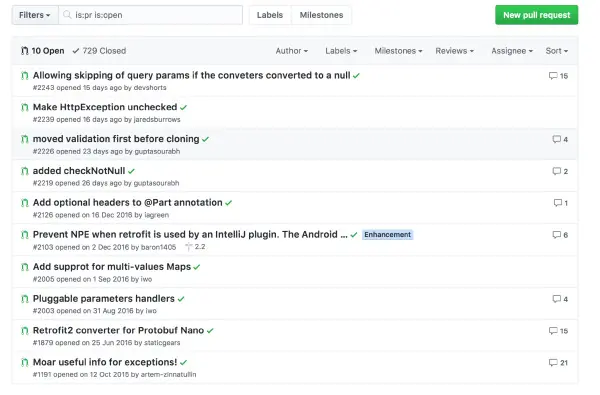Click the search field containing is:pr is:open
The image size is (600, 395).
click(x=150, y=15)
